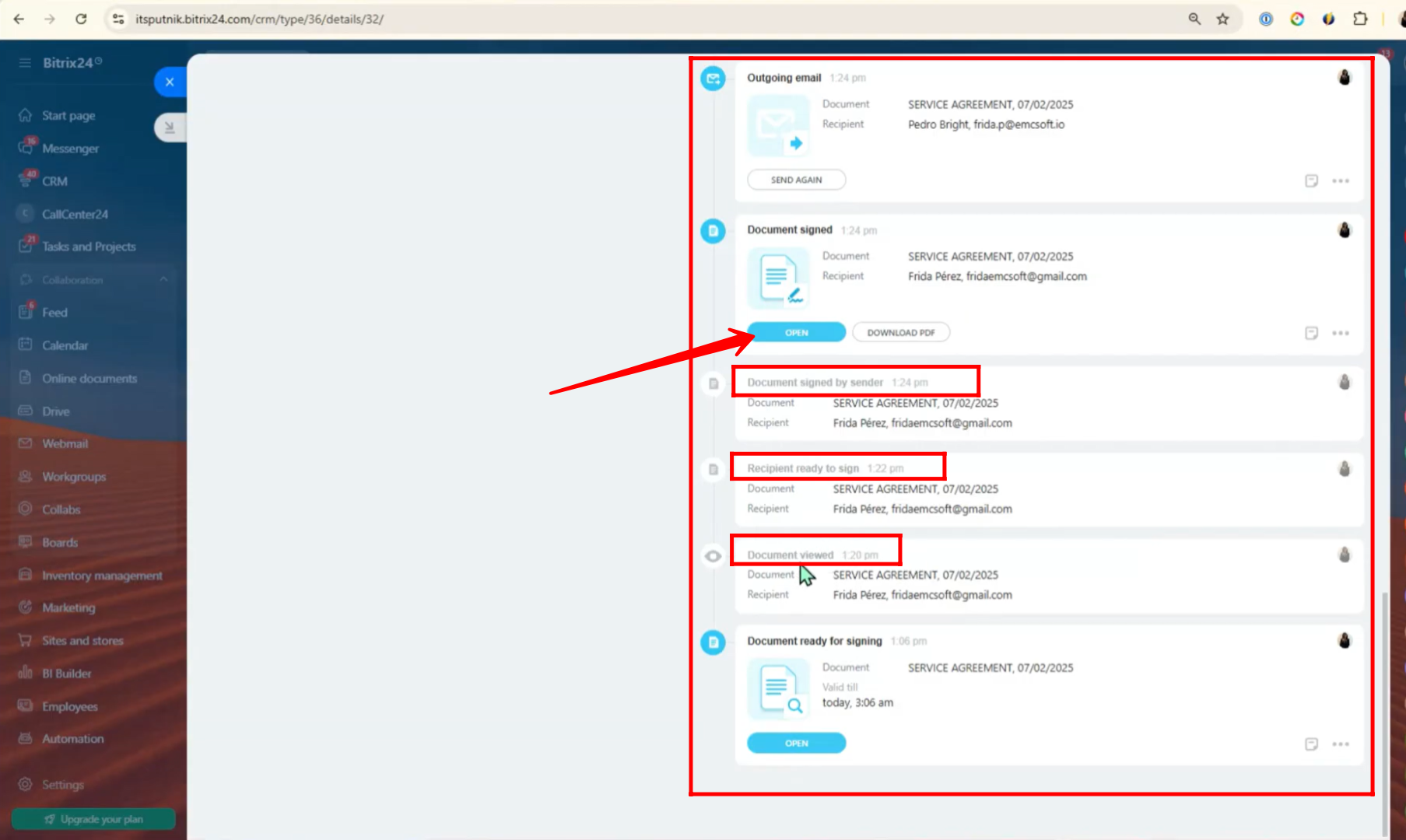
Task: Go back using browser back arrow
Action: click(19, 19)
